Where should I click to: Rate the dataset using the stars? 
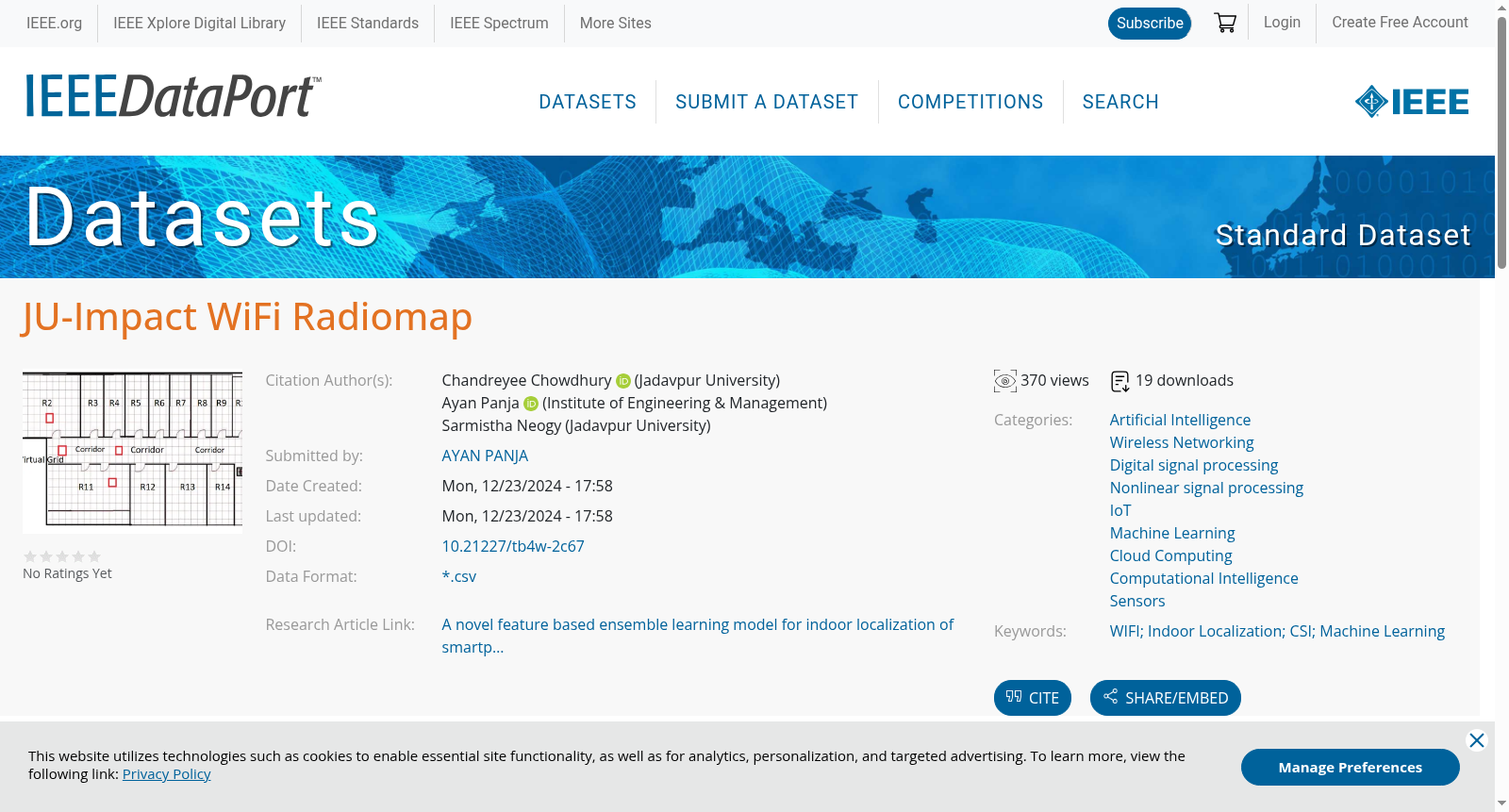[62, 556]
